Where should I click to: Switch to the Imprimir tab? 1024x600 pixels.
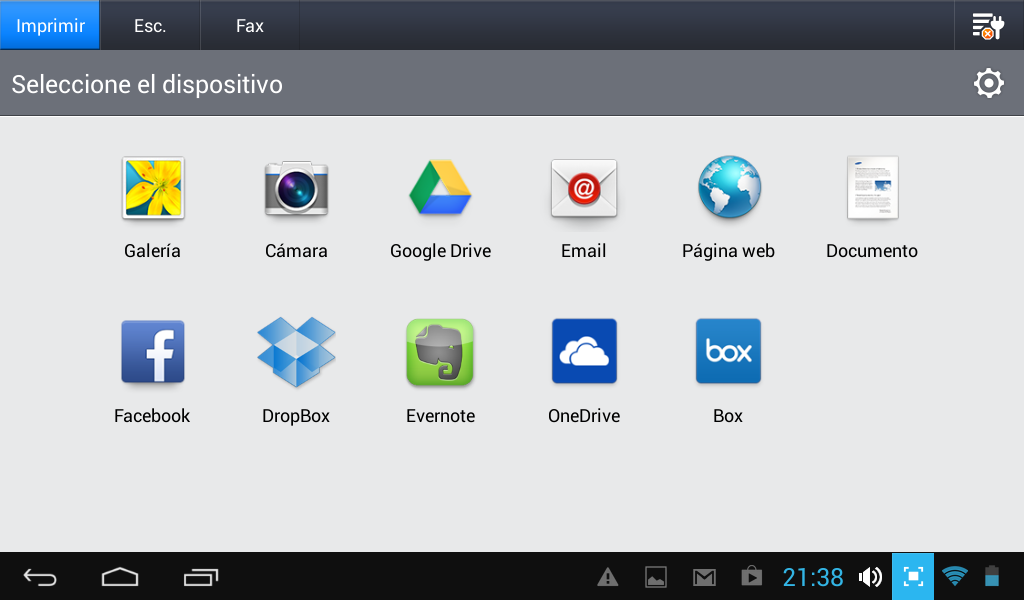50,25
